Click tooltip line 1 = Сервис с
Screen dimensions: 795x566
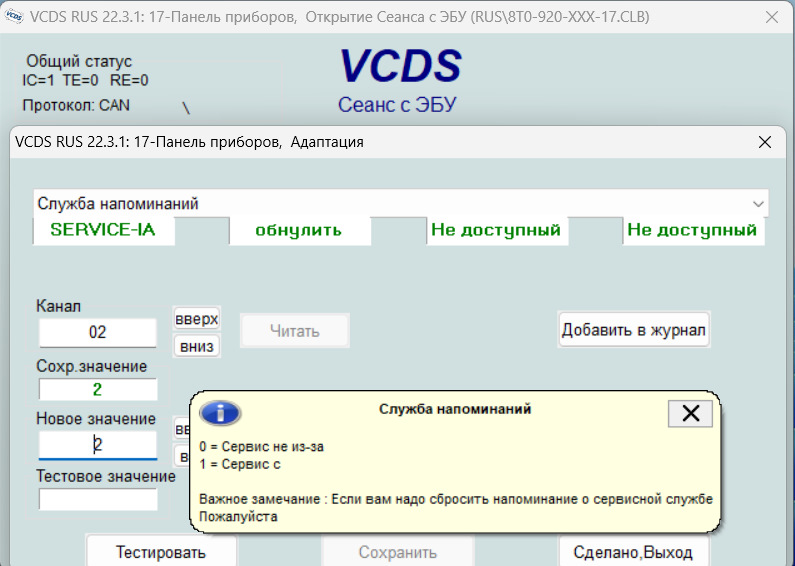point(239,465)
